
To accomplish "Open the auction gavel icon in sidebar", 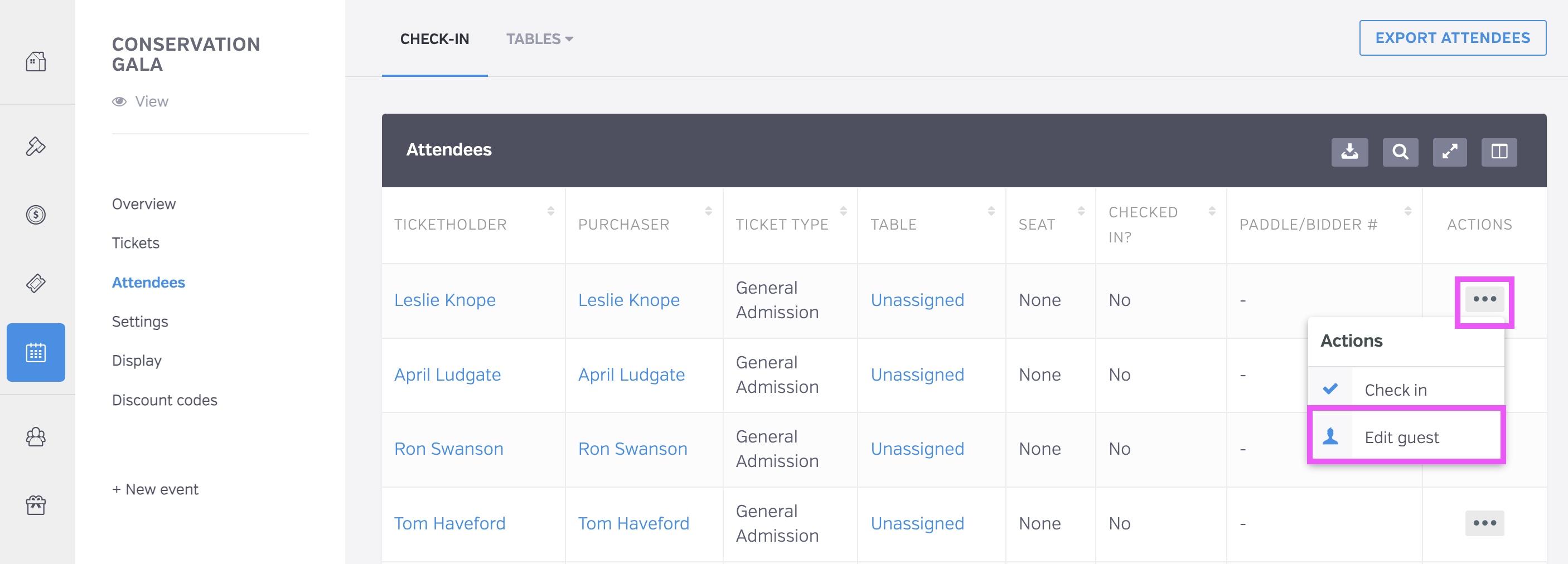I will [x=36, y=146].
